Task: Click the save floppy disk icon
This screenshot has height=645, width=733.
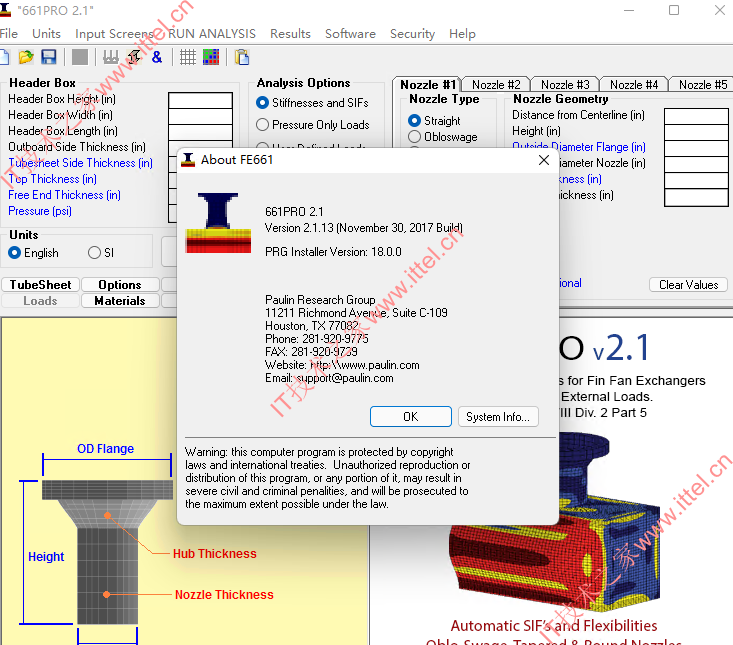Action: 49,57
